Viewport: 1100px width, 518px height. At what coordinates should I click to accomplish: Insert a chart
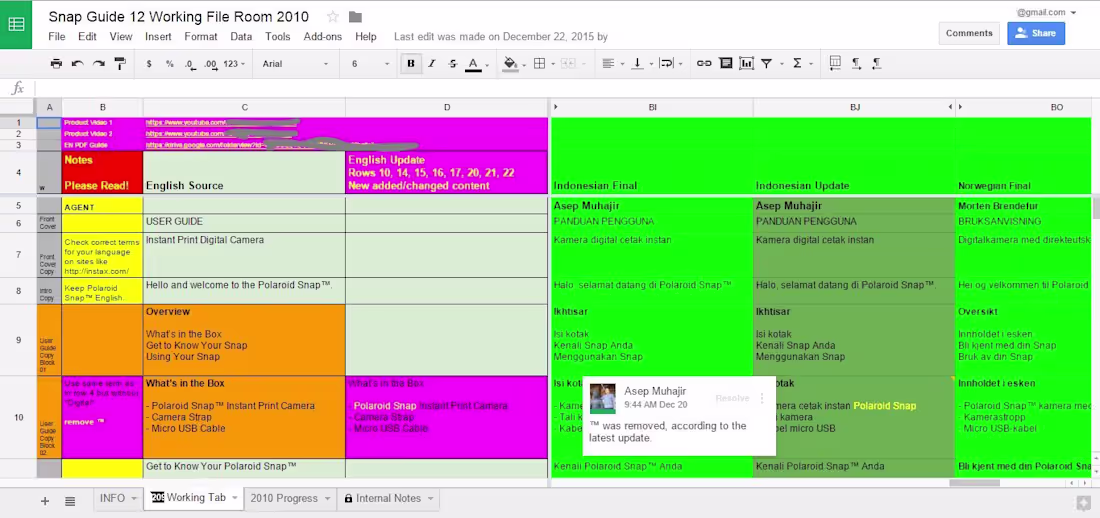[x=746, y=64]
